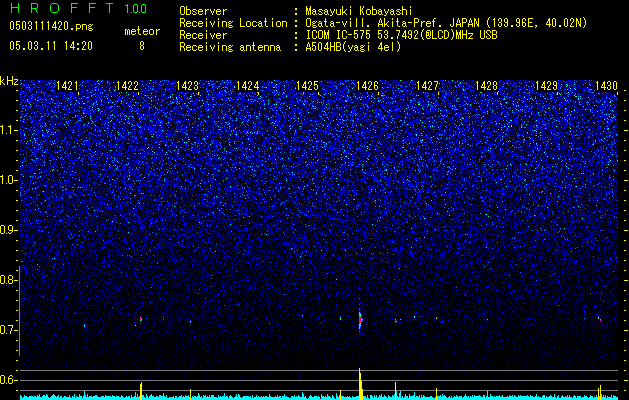Click the 1429 time axis label
Screen dimensions: 629x400
coord(547,85)
